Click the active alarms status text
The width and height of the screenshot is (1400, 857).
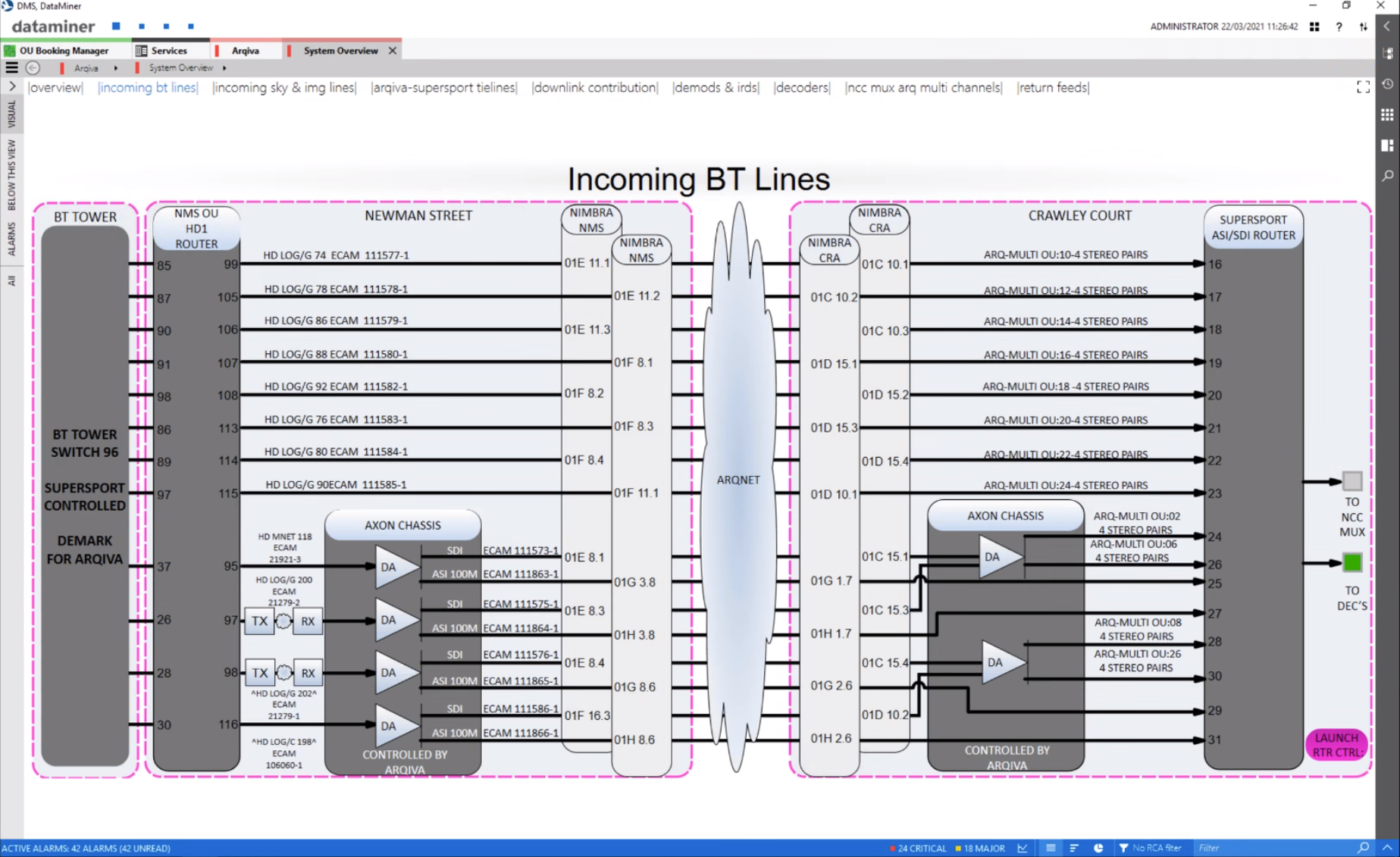(86, 848)
